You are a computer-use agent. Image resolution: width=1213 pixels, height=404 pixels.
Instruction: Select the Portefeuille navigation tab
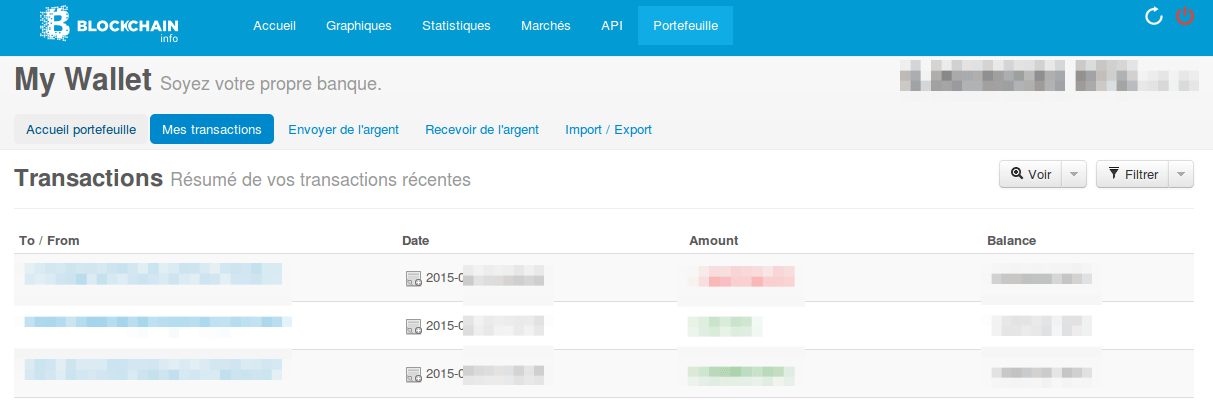click(685, 26)
